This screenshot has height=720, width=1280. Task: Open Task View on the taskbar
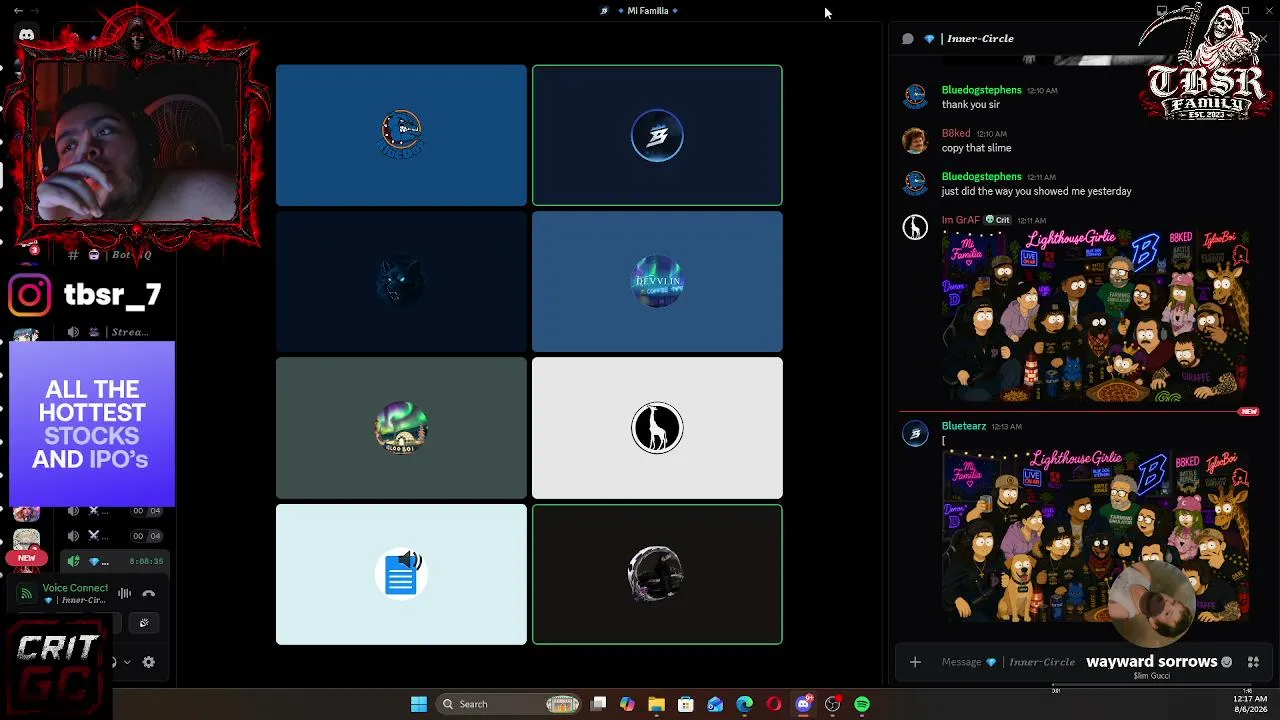(x=598, y=704)
